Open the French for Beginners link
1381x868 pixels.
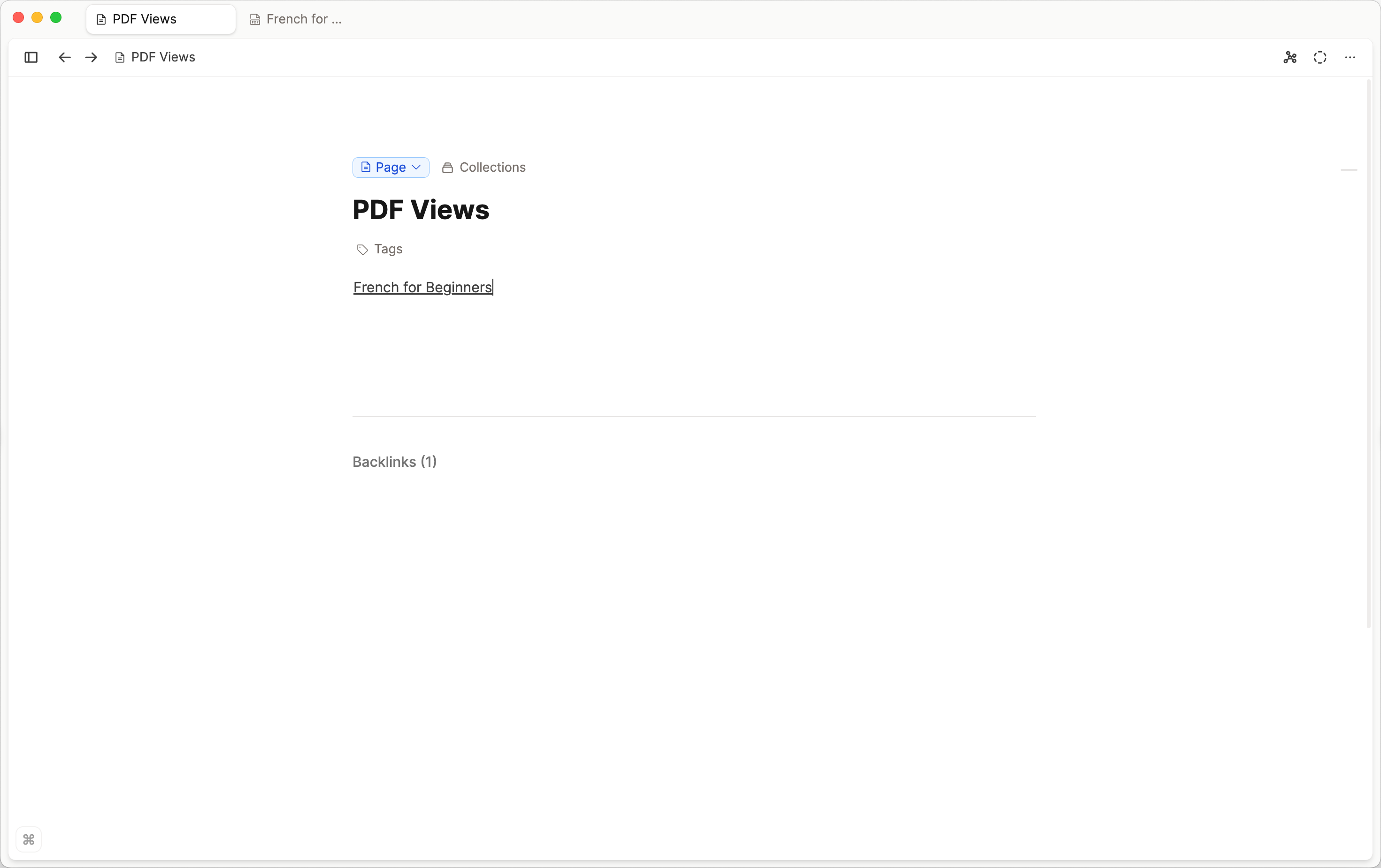(422, 287)
